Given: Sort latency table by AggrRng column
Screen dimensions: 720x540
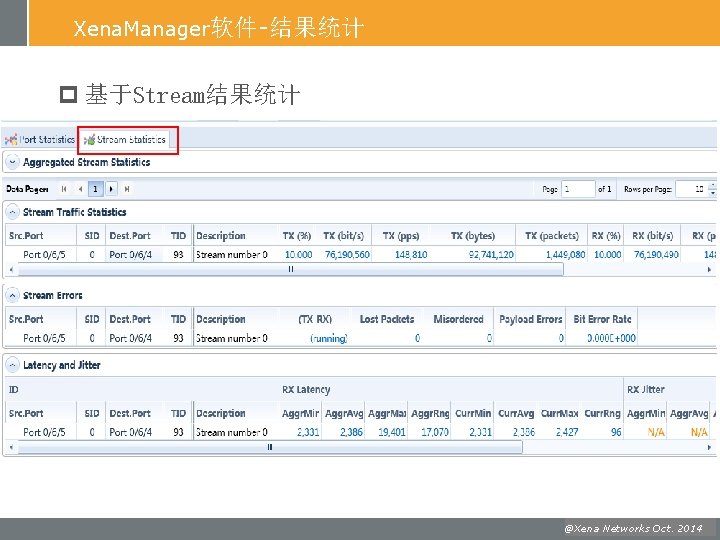Looking at the screenshot, I should coord(430,413).
